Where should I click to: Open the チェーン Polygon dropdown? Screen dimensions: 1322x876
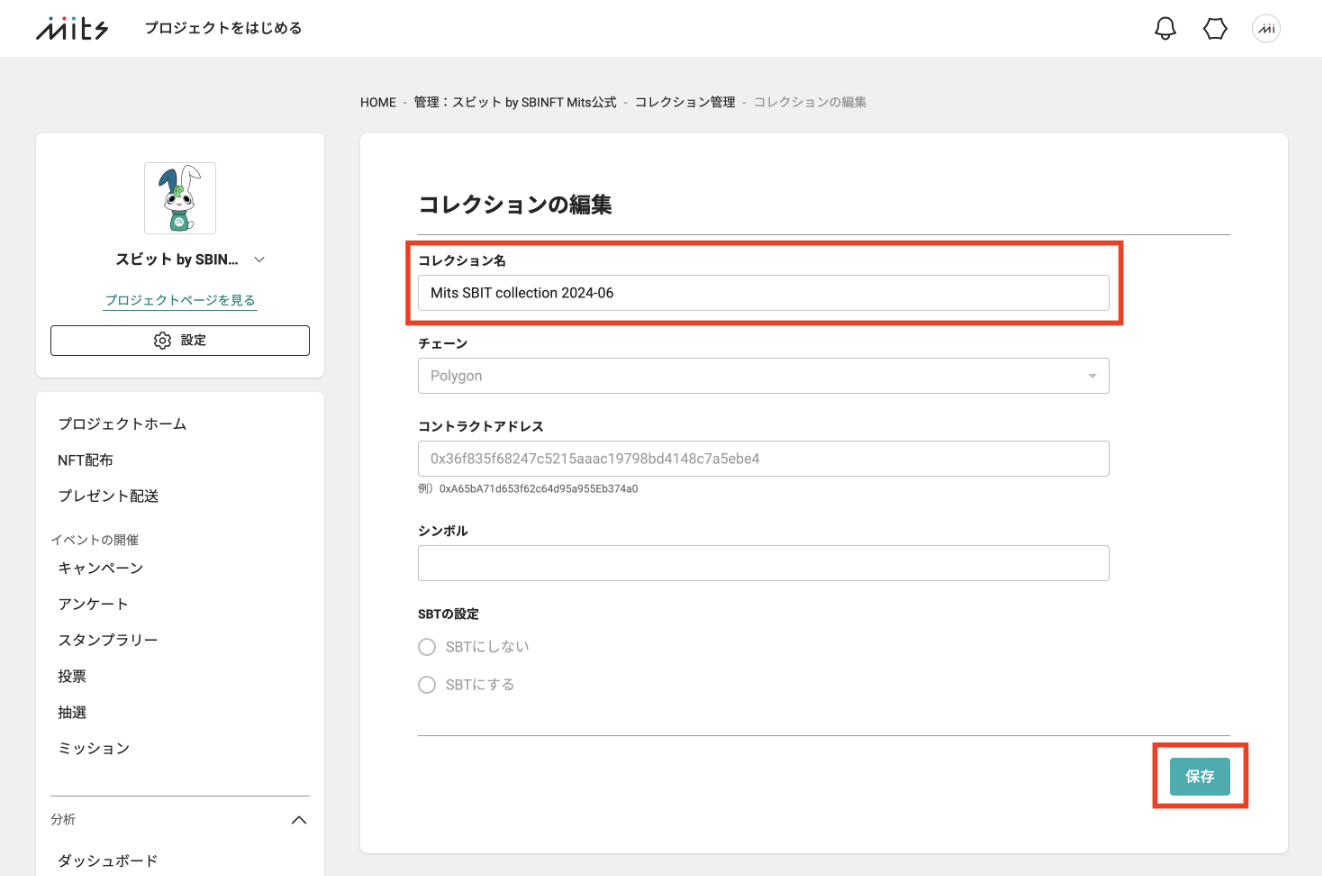click(x=763, y=376)
